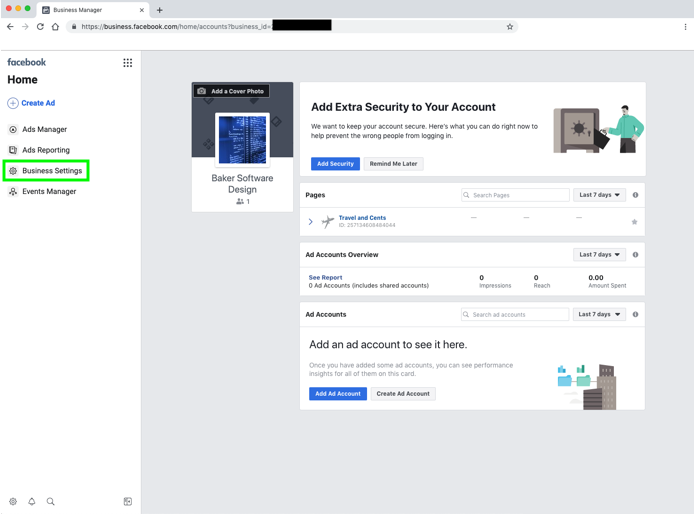The image size is (694, 514).
Task: Click the member count below business name
Action: (x=243, y=201)
